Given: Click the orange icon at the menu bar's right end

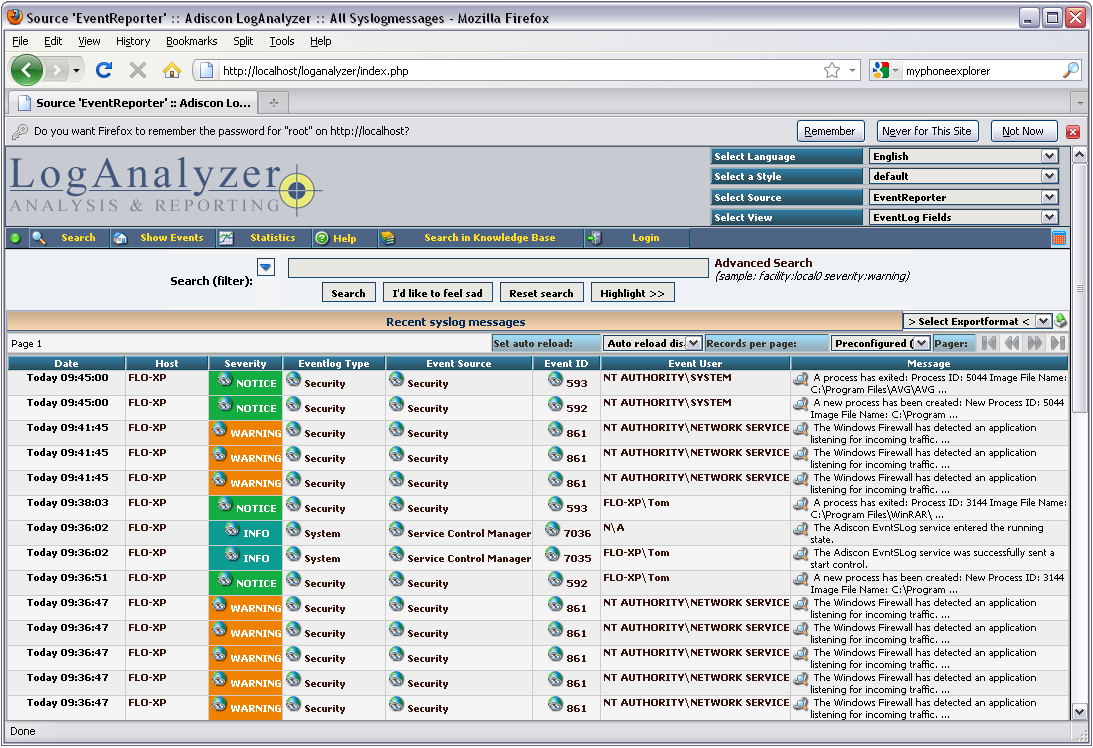Looking at the screenshot, I should 1058,238.
